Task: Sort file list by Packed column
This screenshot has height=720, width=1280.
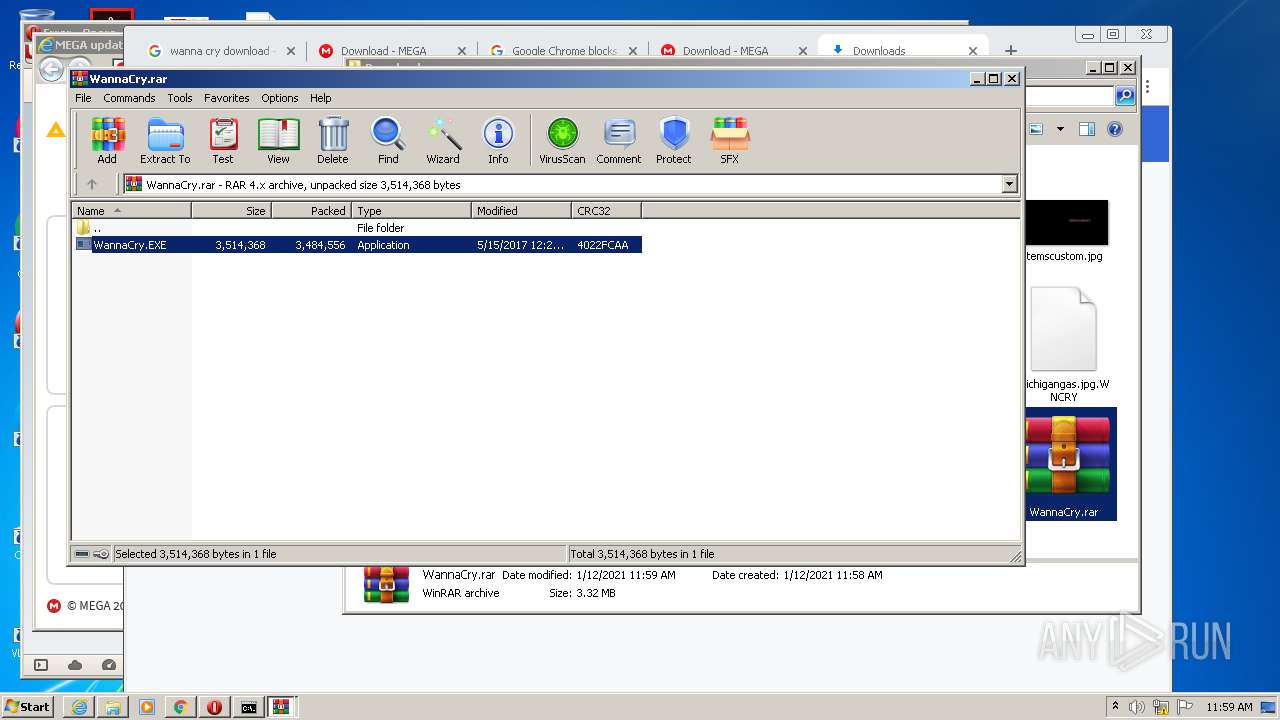Action: [311, 211]
